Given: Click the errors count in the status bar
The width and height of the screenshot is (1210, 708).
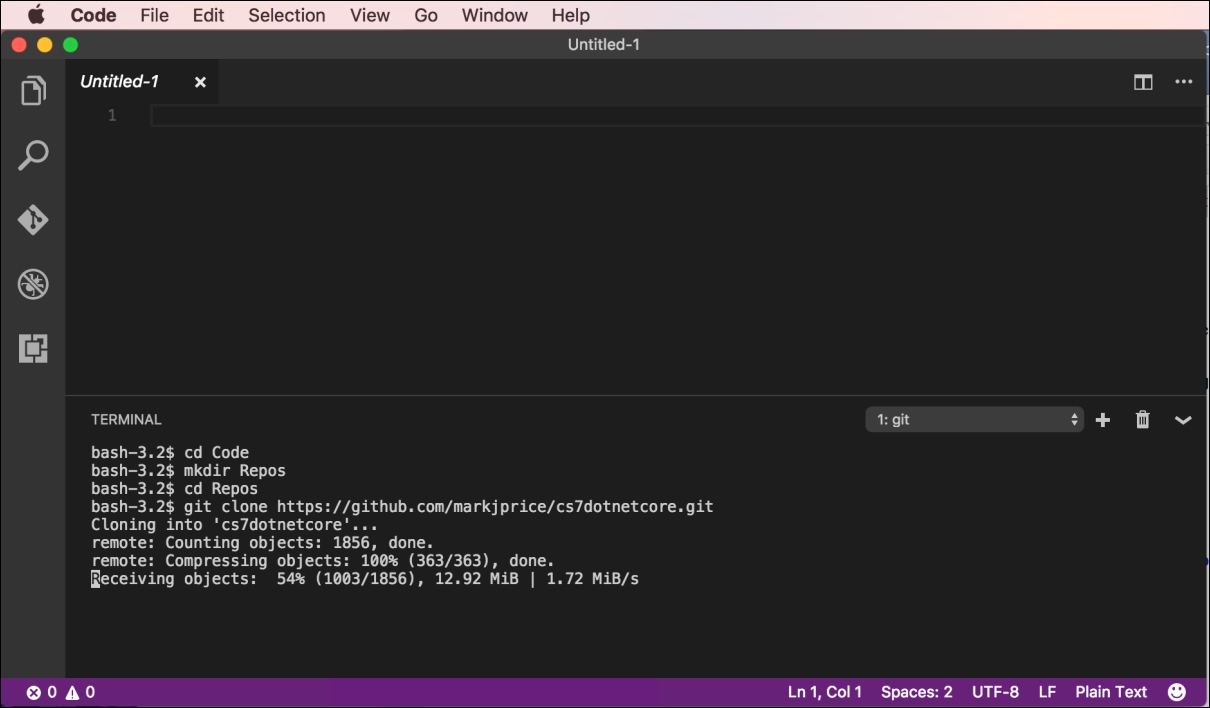Looking at the screenshot, I should (x=42, y=692).
